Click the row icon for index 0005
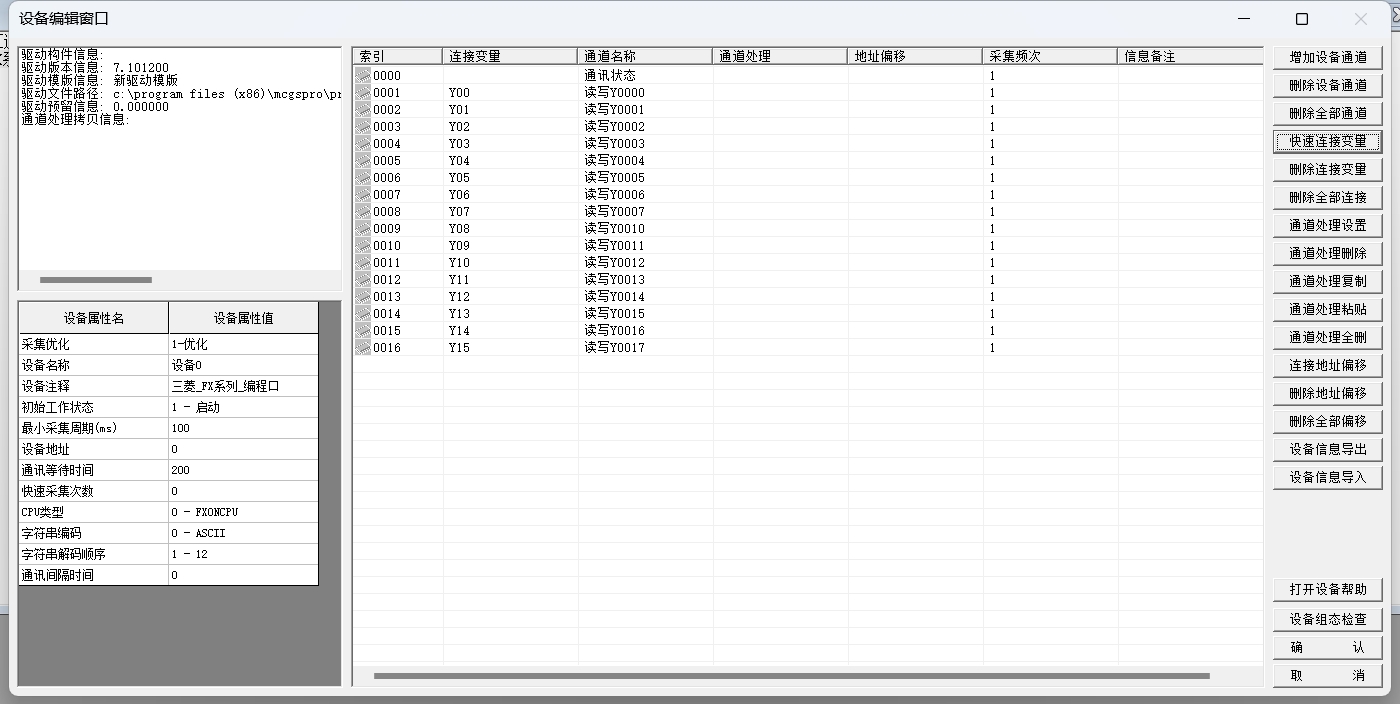 coord(363,161)
